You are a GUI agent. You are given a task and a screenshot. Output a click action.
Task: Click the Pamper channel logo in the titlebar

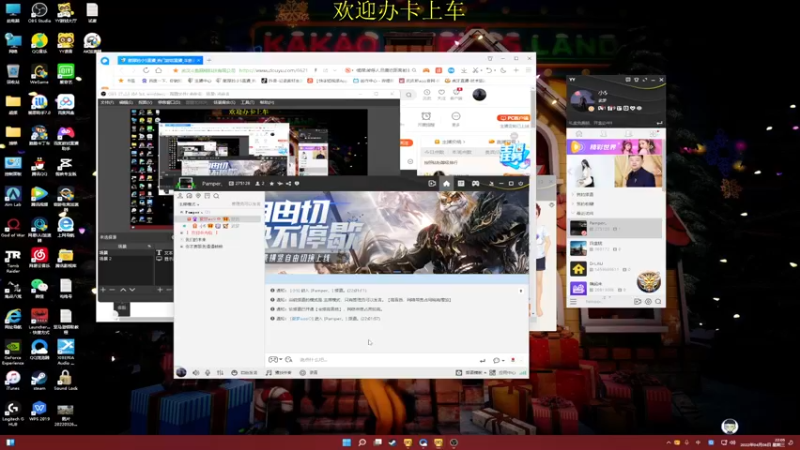[x=186, y=183]
